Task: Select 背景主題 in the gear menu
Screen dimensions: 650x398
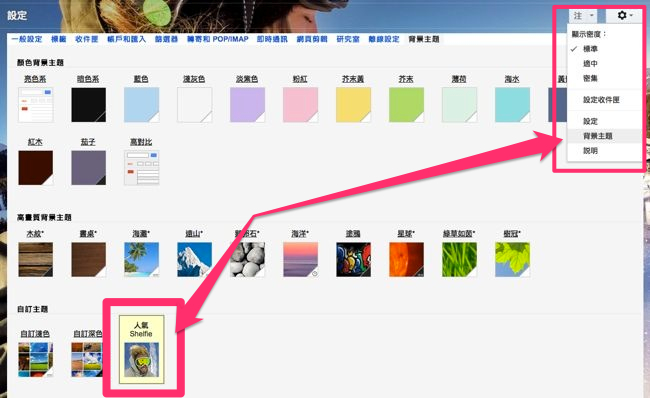Action: 597,136
